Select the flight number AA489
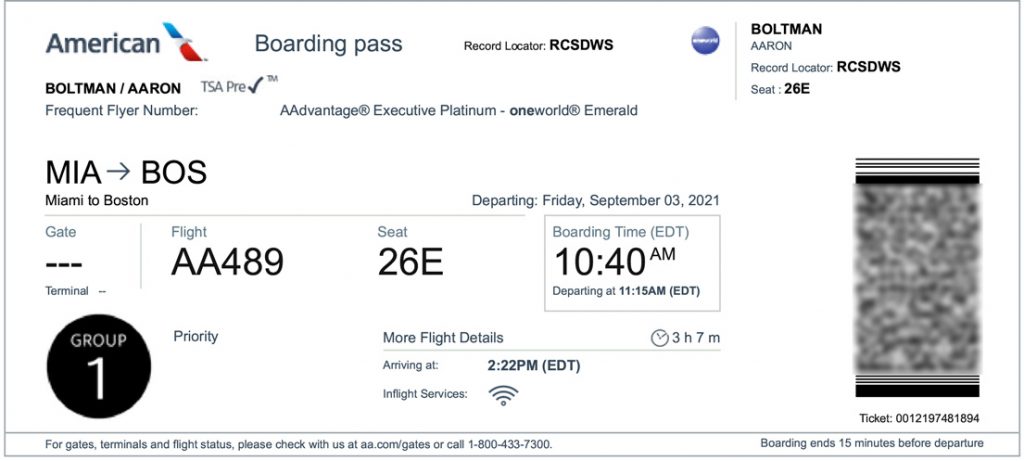 tap(227, 262)
